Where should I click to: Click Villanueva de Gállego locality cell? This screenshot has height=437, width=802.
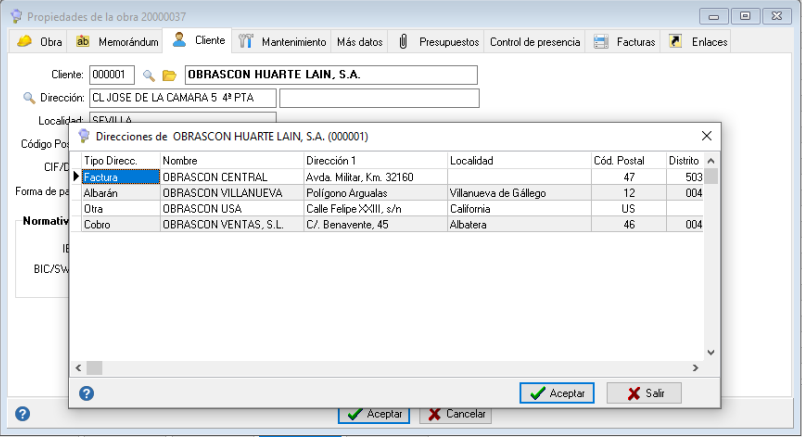[519, 193]
